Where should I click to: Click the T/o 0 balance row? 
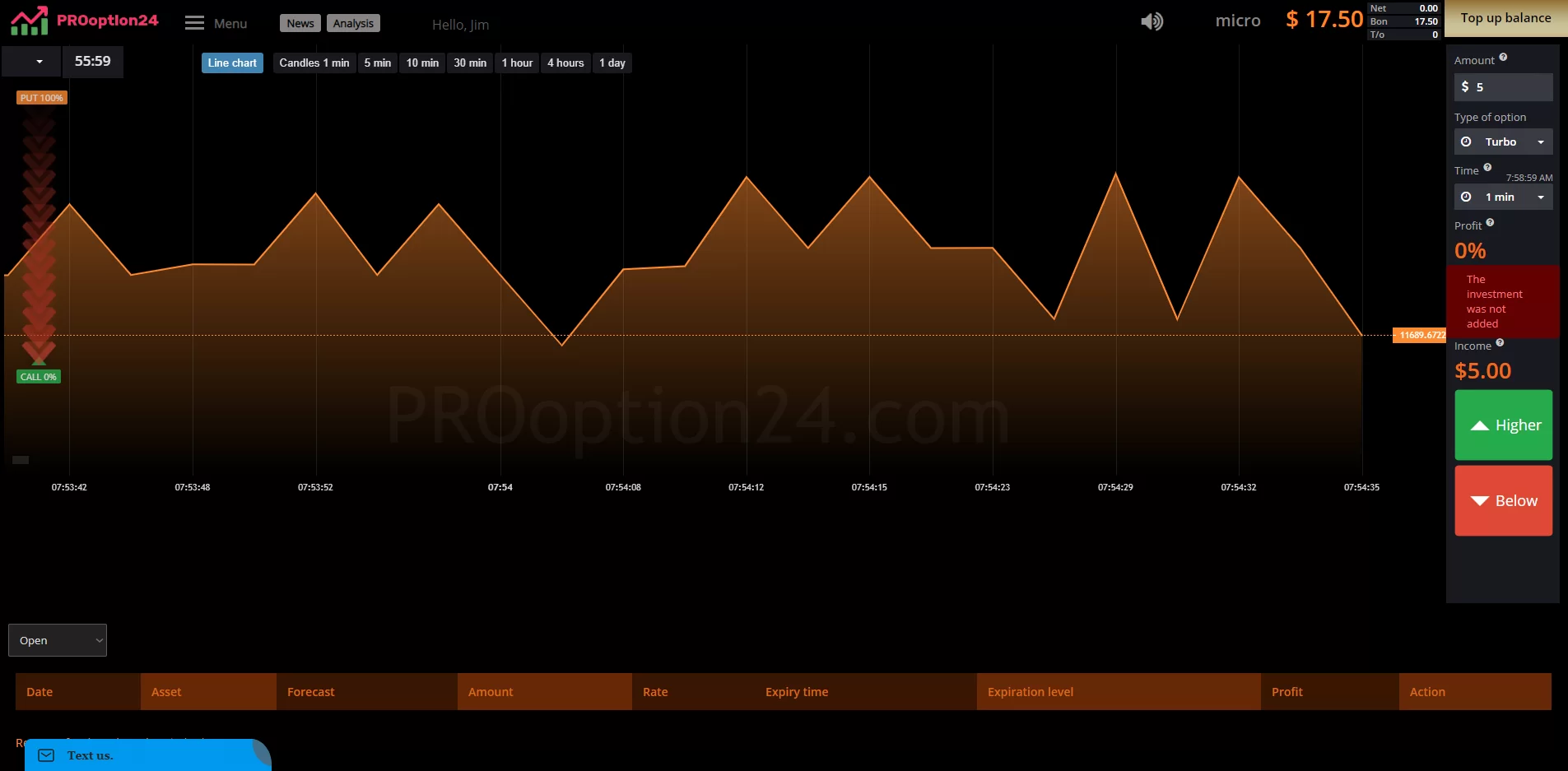click(x=1404, y=35)
